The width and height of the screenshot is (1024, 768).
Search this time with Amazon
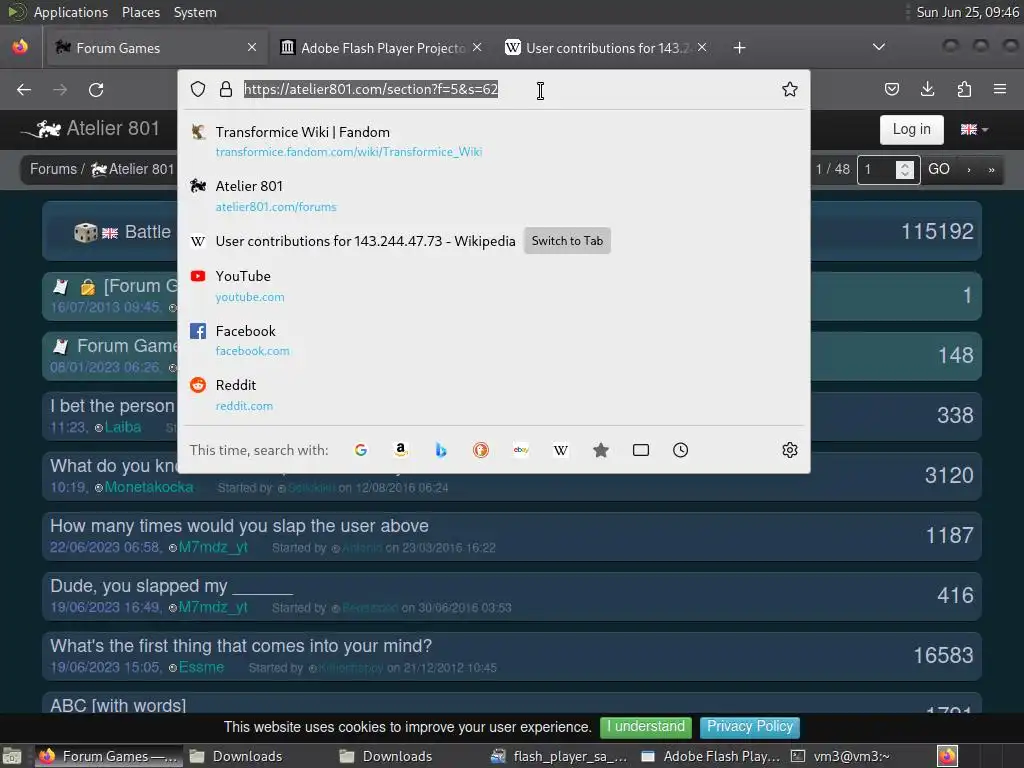(x=400, y=450)
